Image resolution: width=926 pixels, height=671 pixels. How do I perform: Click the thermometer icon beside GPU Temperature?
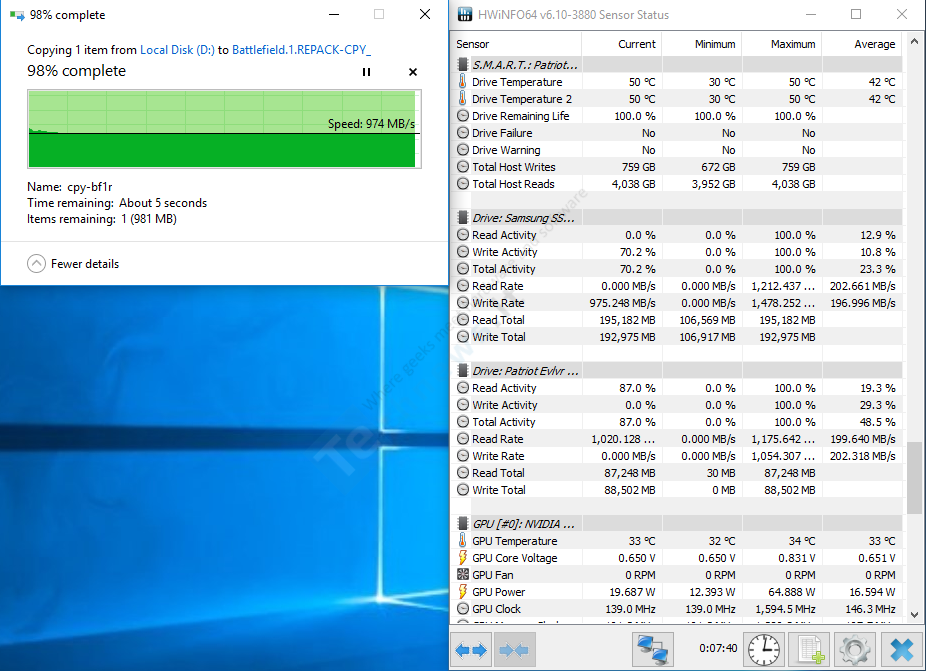coord(463,540)
